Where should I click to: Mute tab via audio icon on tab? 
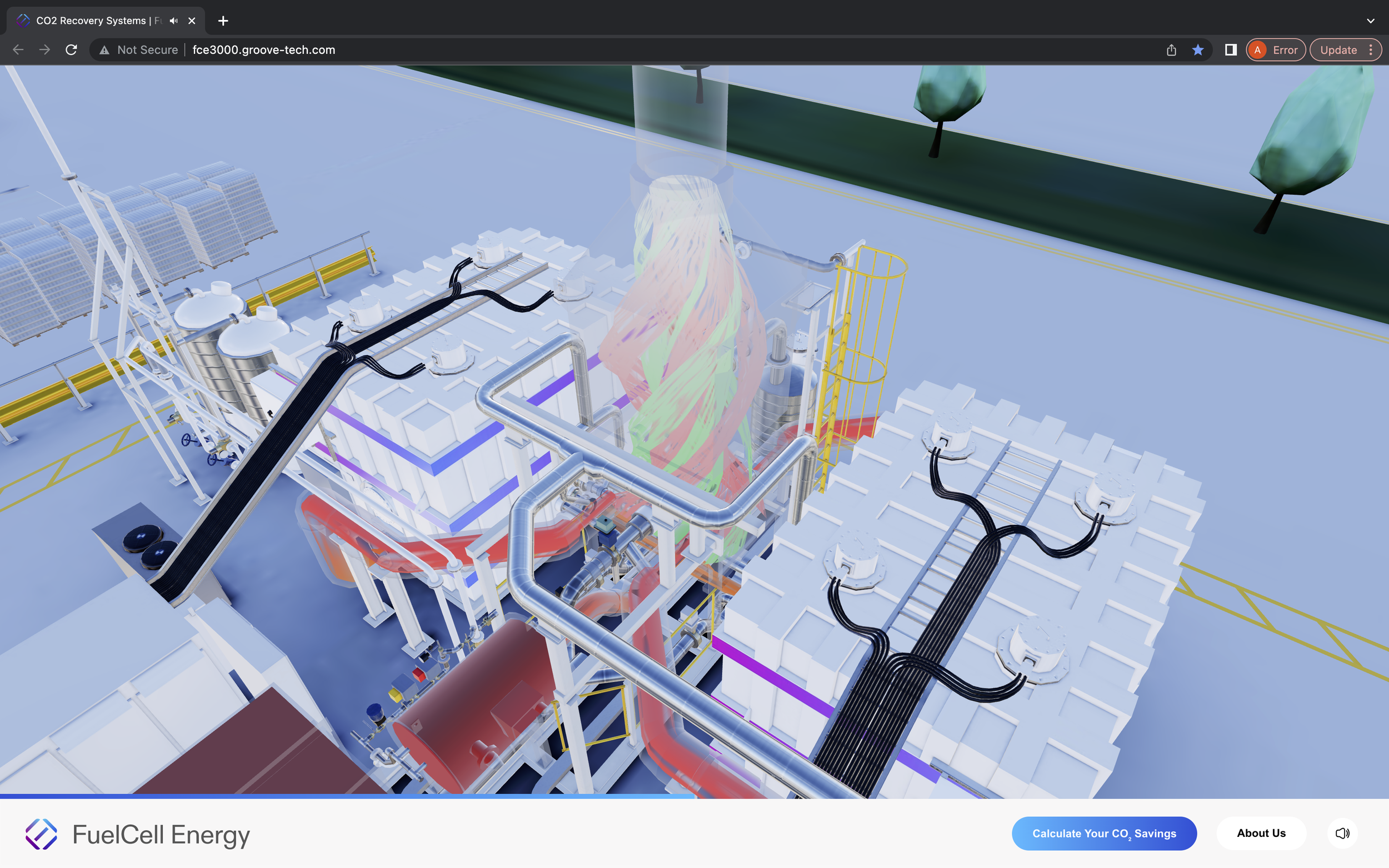[x=173, y=21]
